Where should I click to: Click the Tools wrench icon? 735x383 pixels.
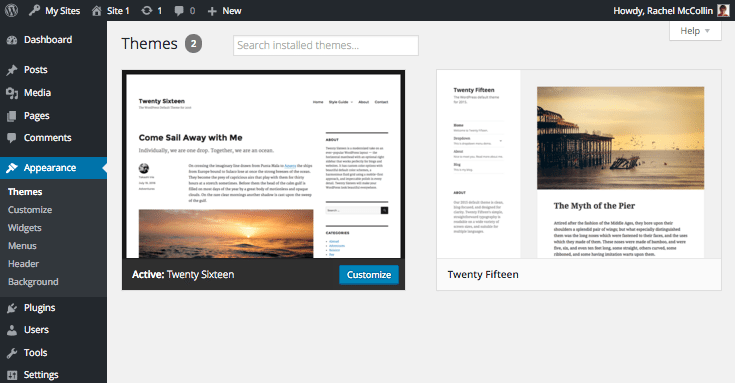(12, 353)
